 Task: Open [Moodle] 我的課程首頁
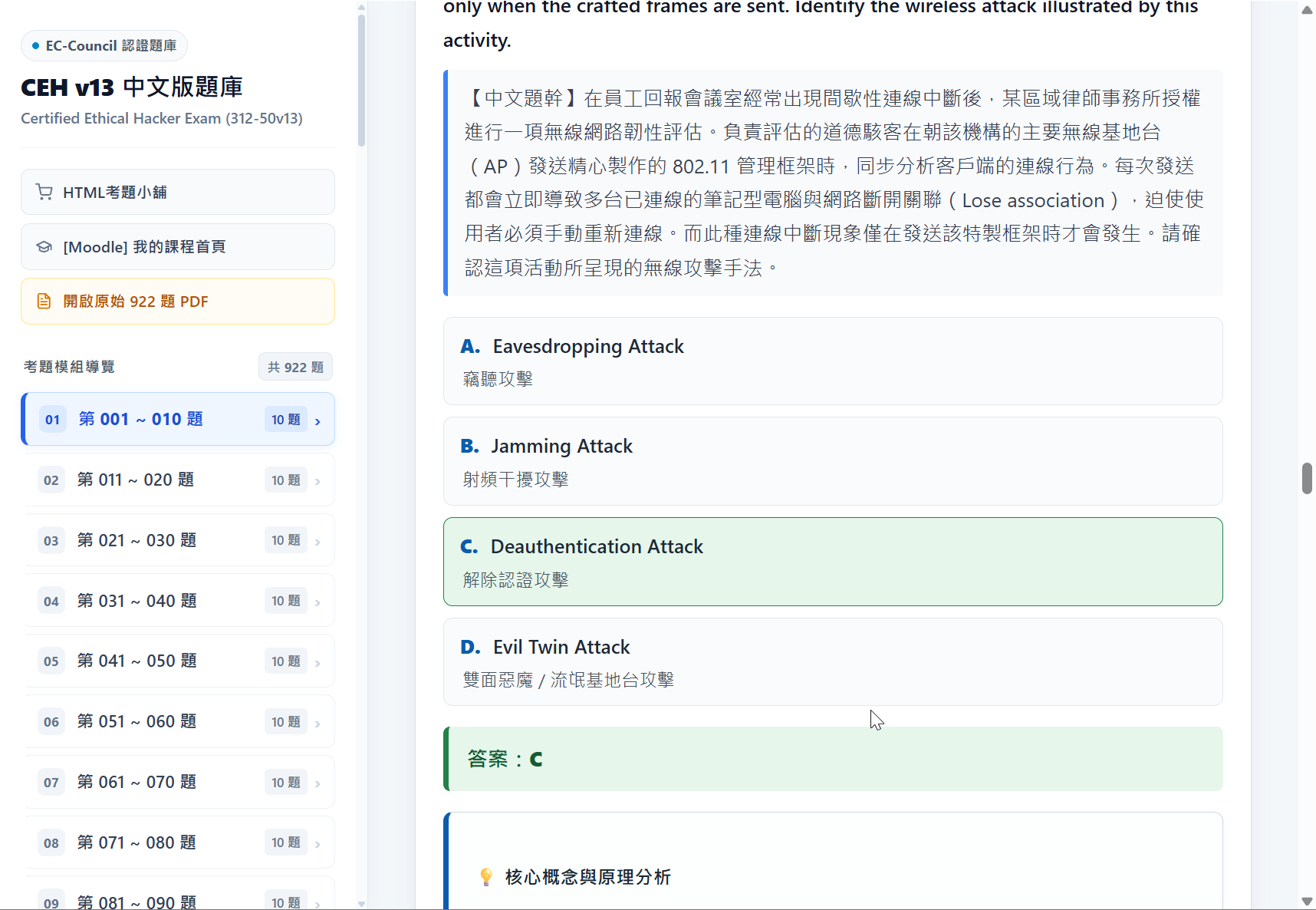click(178, 246)
